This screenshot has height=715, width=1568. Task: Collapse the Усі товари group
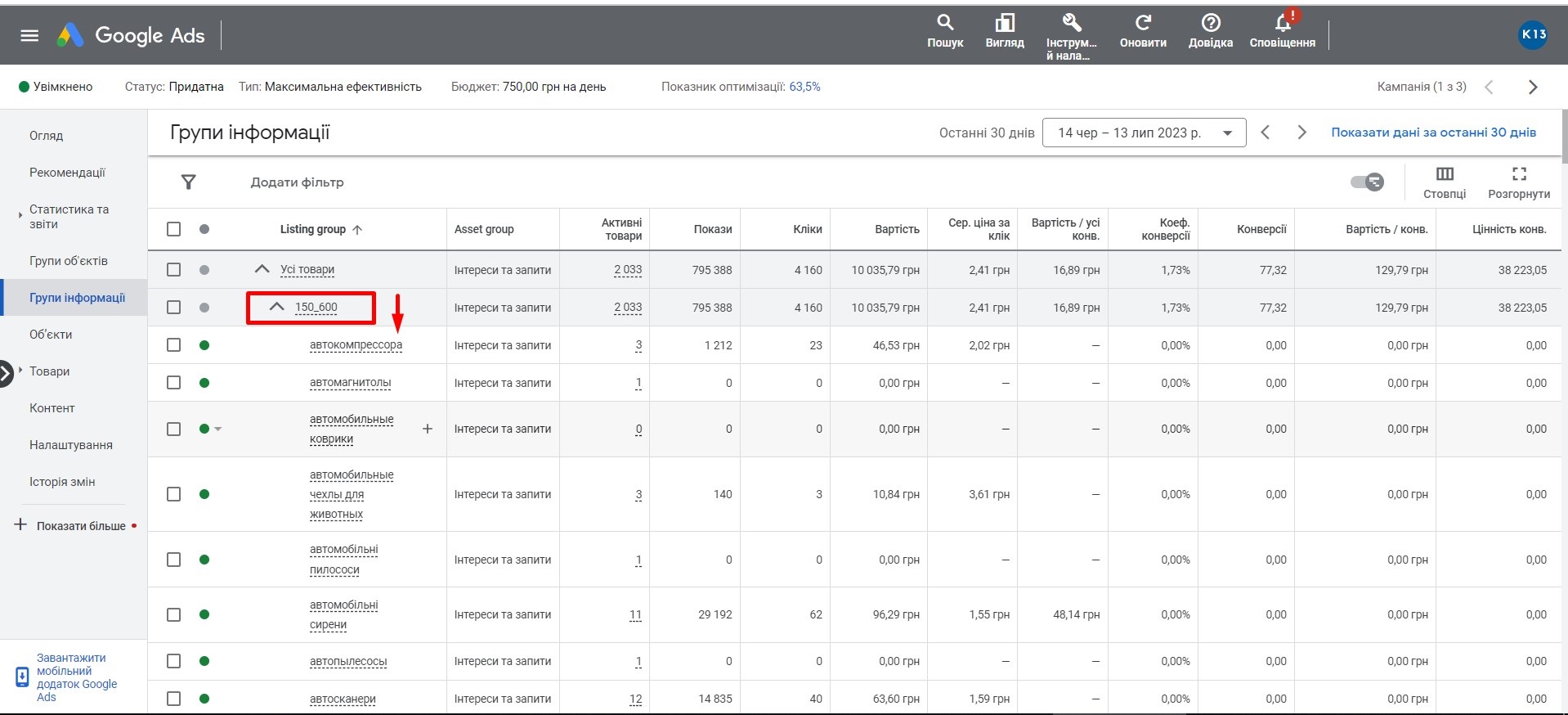point(262,269)
